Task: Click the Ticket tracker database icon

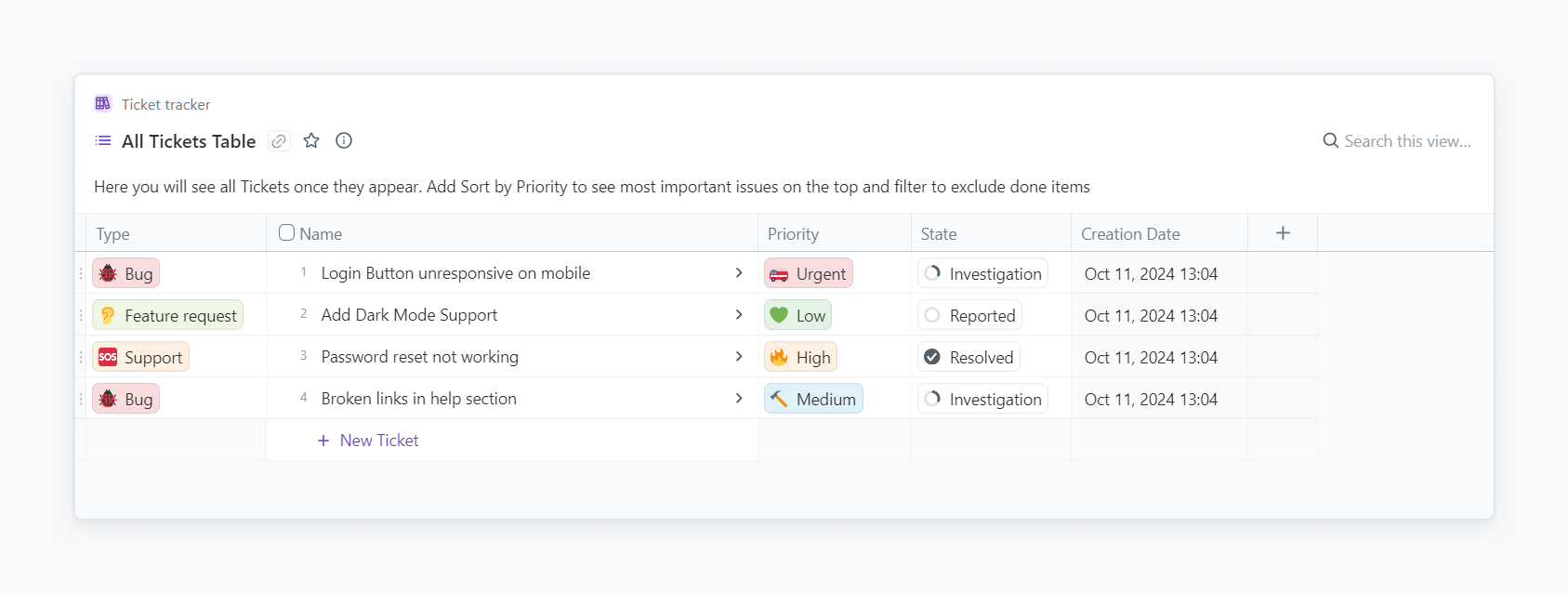Action: [x=103, y=103]
